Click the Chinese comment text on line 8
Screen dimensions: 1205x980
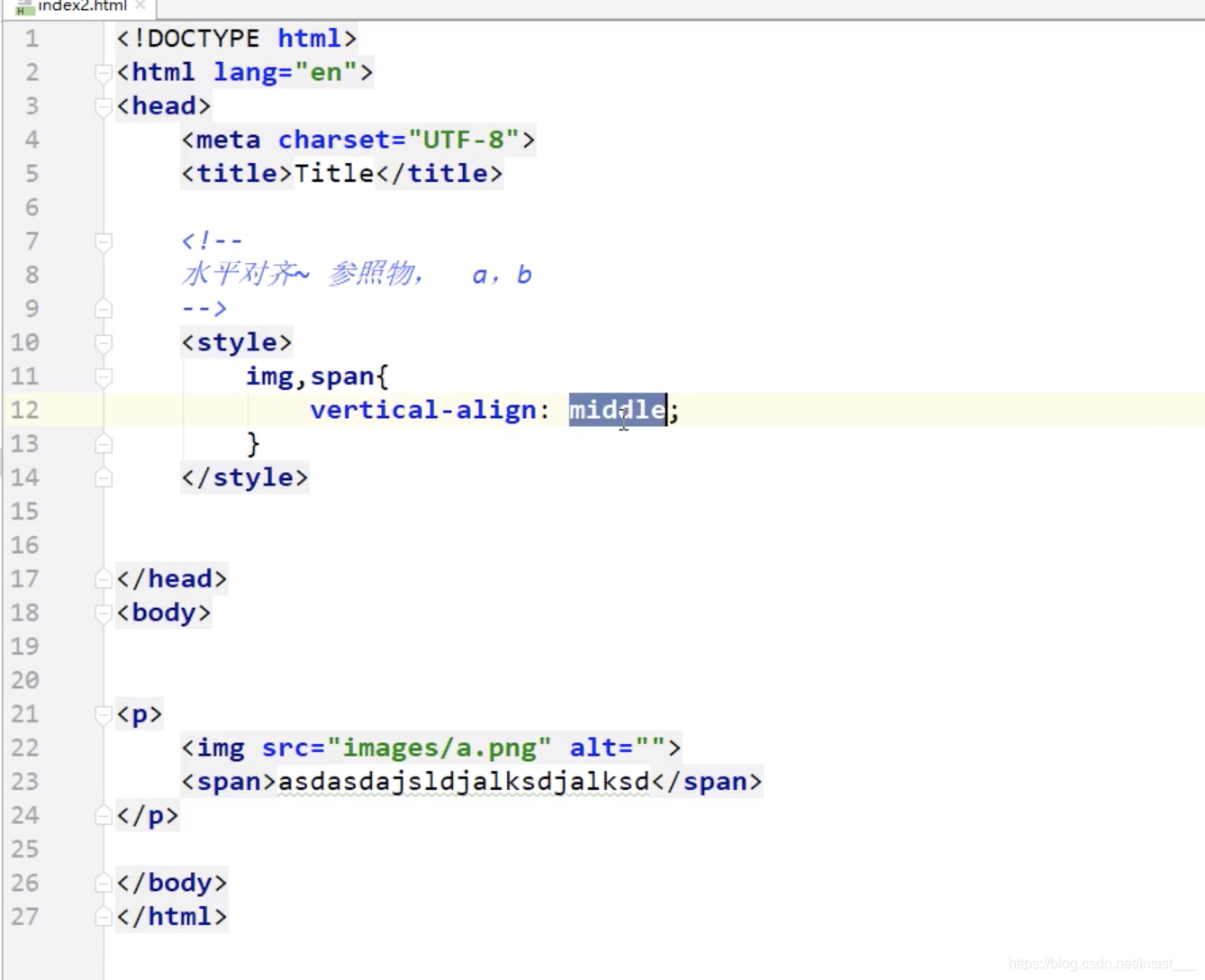pyautogui.click(x=357, y=274)
